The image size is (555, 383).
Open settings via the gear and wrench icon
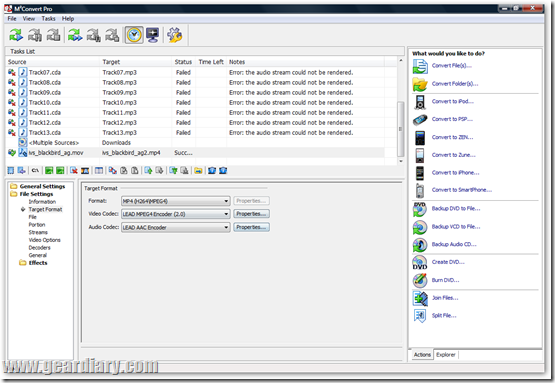click(174, 35)
